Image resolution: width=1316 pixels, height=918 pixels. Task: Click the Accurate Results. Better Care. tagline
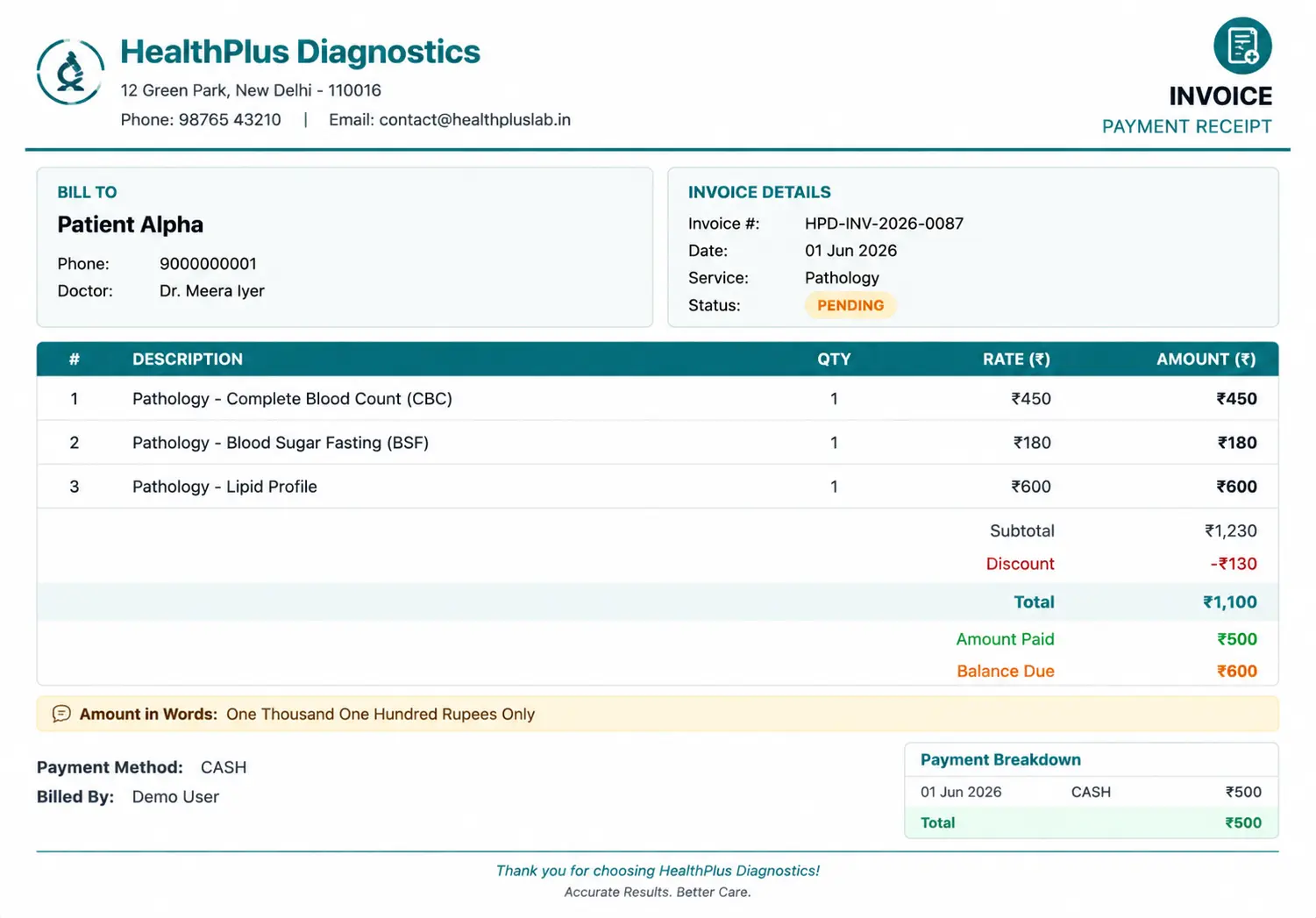coord(658,893)
